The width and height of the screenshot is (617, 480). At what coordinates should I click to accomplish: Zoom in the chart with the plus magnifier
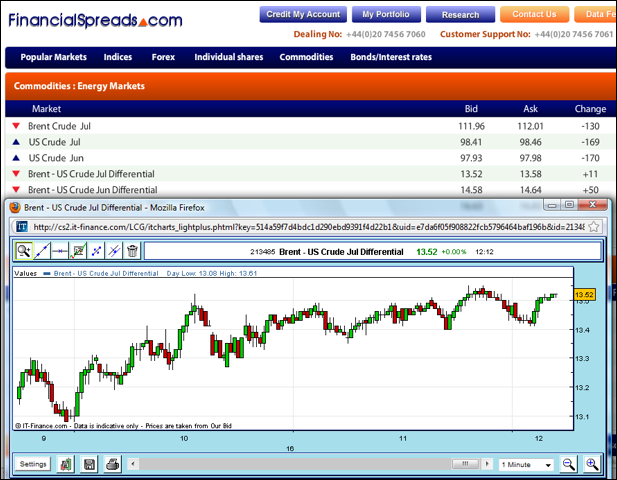(x=592, y=464)
